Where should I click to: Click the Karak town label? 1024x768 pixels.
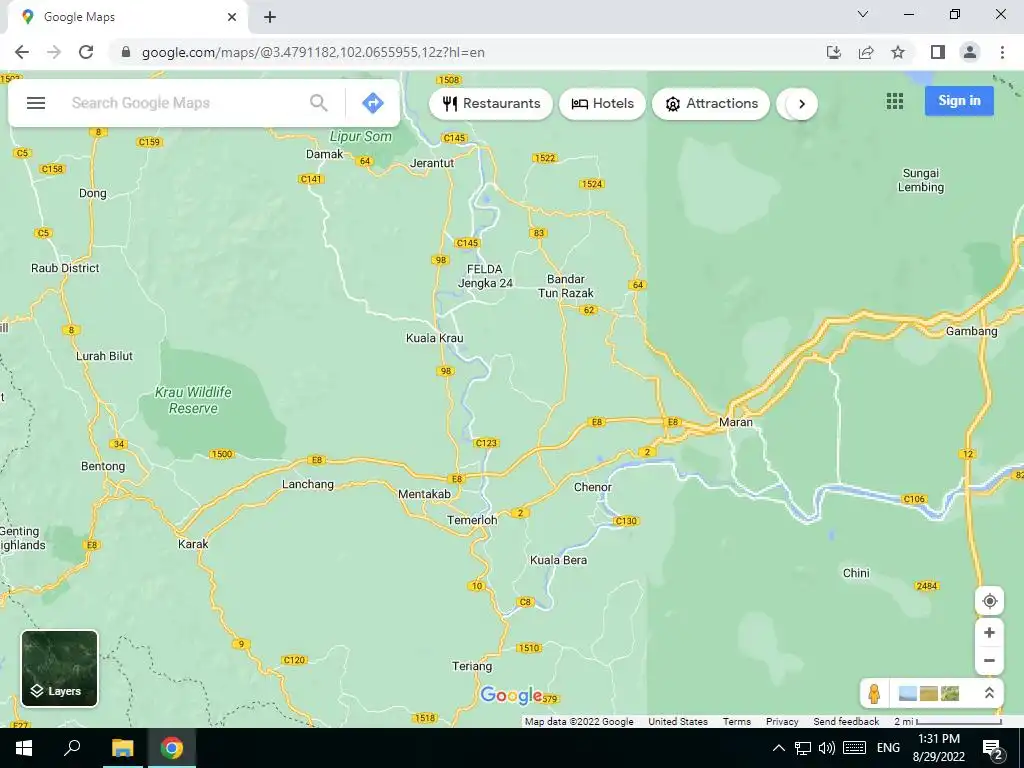[193, 543]
